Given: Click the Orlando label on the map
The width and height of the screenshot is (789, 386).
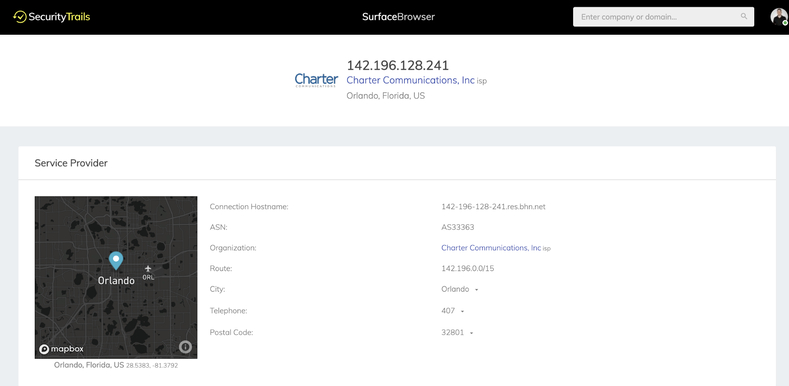Looking at the screenshot, I should pyautogui.click(x=116, y=281).
